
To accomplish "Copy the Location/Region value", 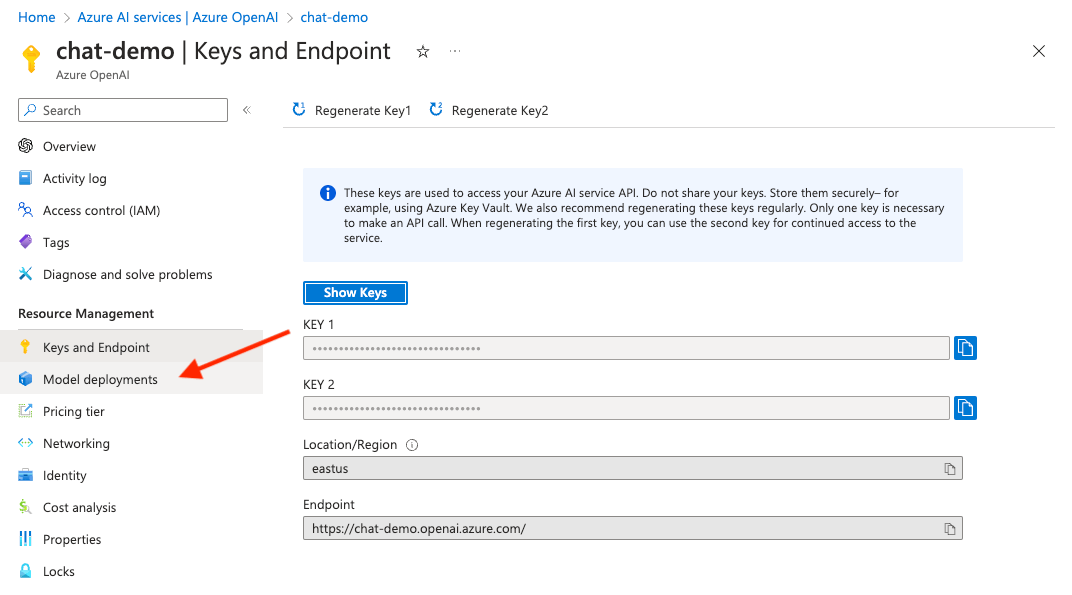I will point(950,468).
